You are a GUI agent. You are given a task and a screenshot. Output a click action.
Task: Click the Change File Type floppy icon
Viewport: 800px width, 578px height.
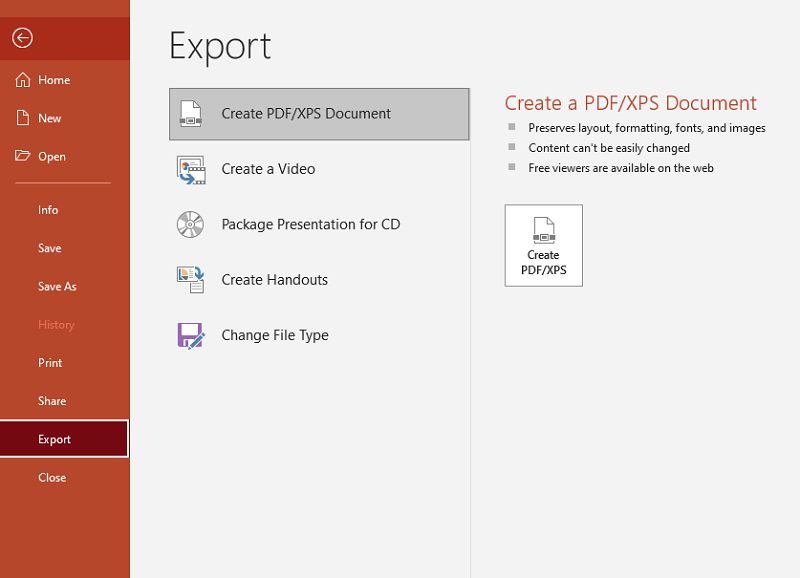pos(191,335)
